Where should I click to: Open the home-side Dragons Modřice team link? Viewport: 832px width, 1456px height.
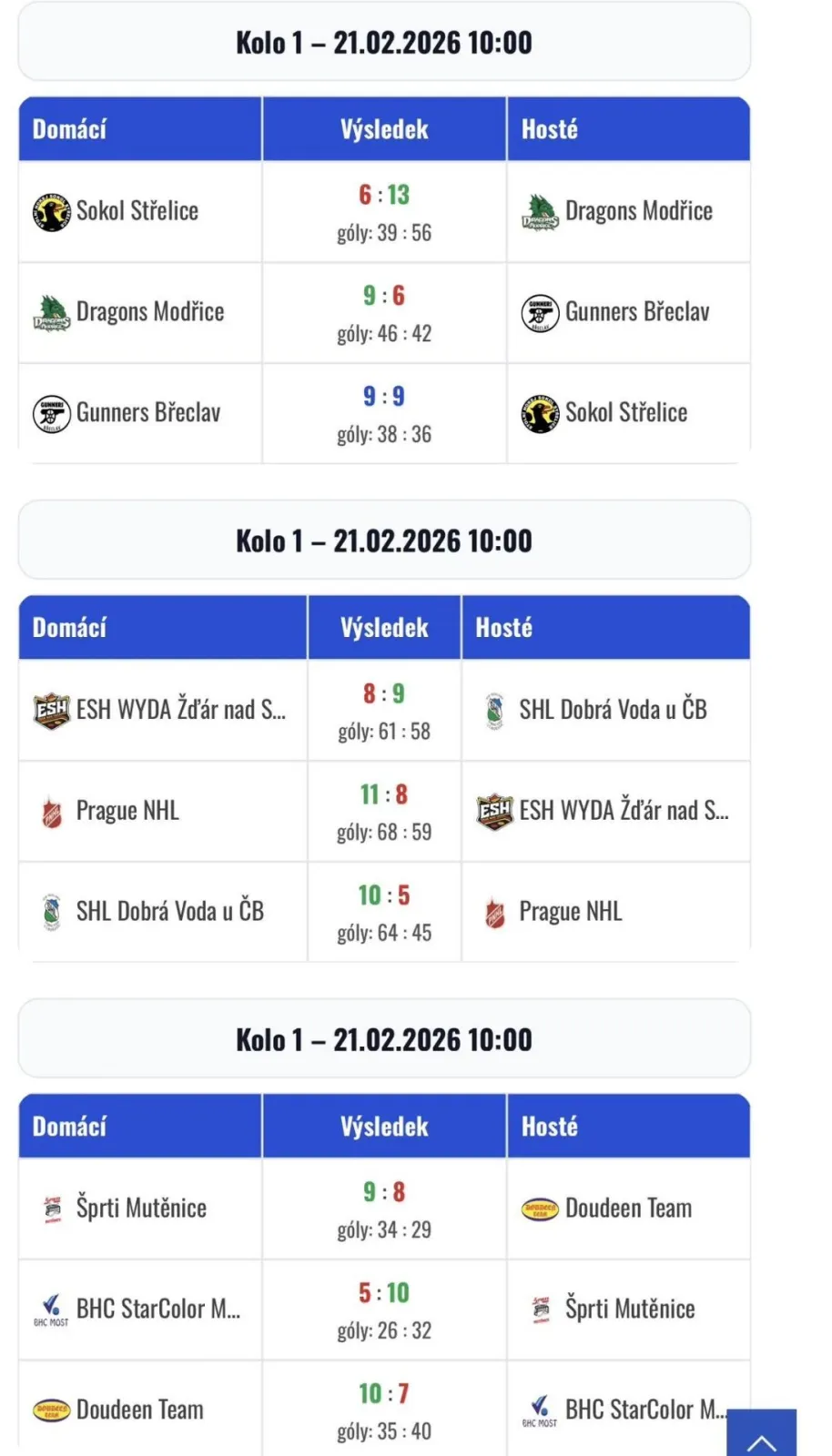(x=150, y=312)
